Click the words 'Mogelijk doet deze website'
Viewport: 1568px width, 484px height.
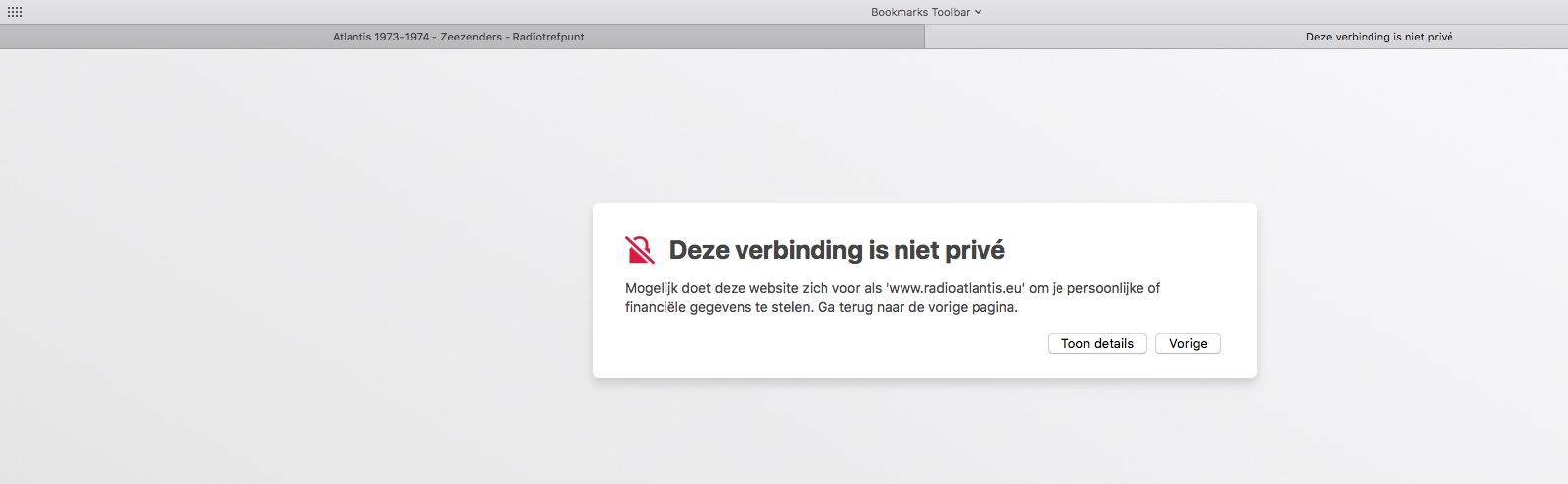click(x=703, y=288)
